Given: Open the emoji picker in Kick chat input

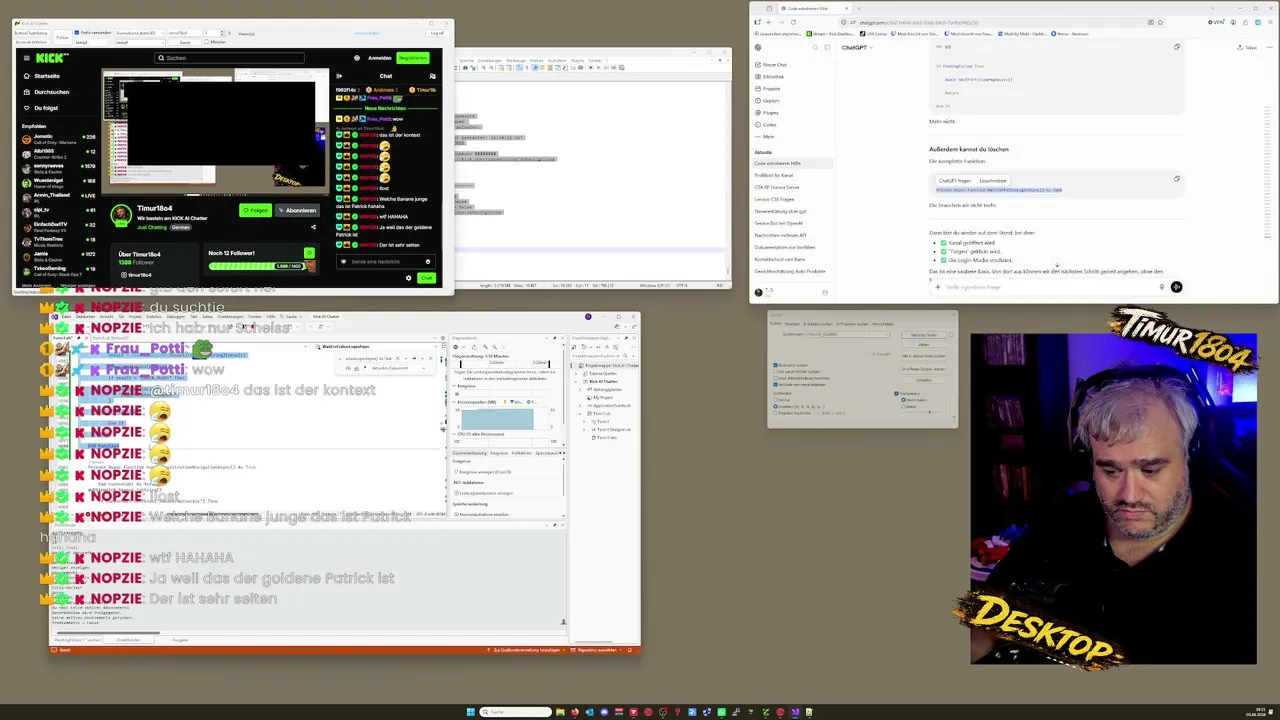Looking at the screenshot, I should click(x=428, y=262).
